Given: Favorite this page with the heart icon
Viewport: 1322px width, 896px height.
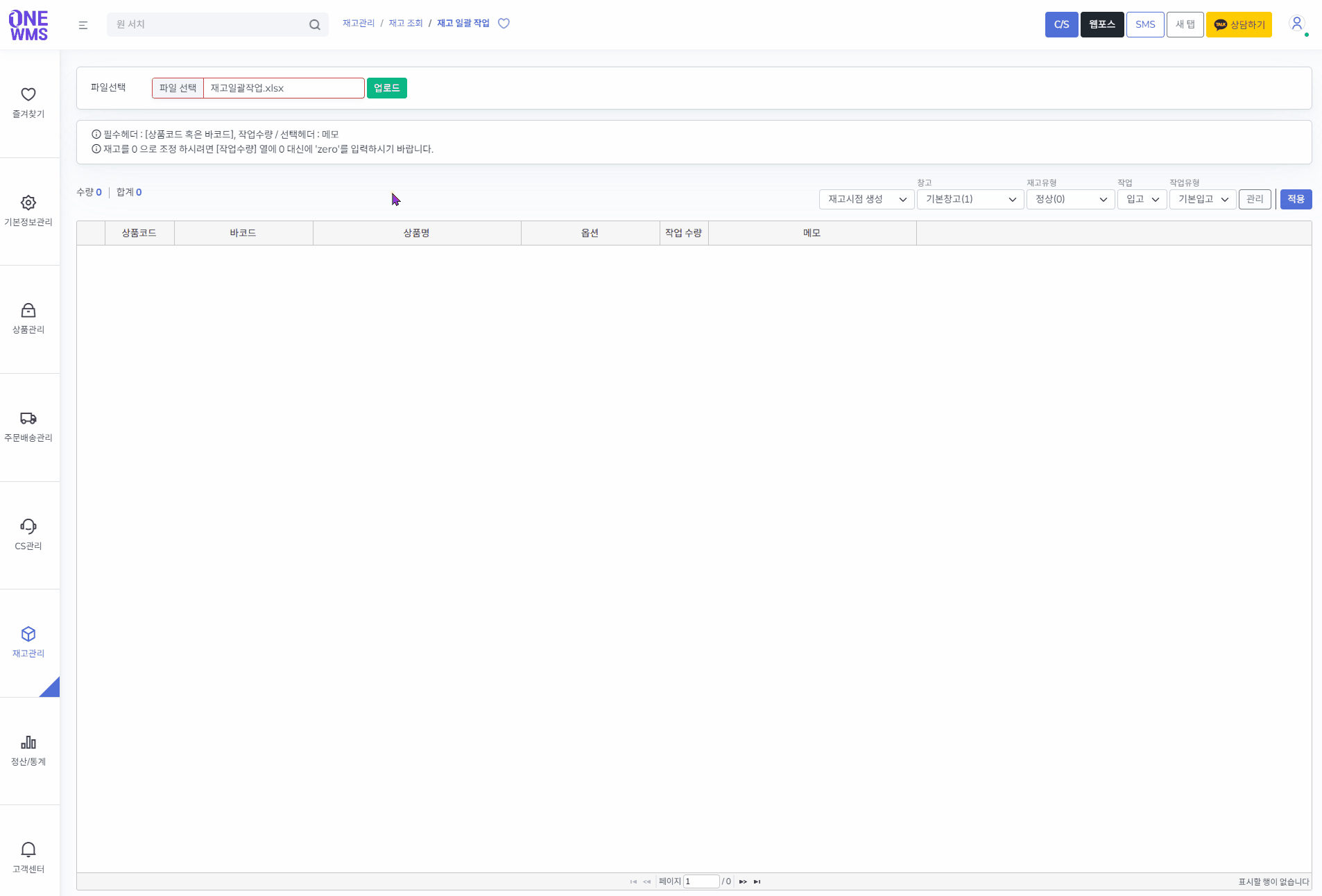Looking at the screenshot, I should click(504, 24).
